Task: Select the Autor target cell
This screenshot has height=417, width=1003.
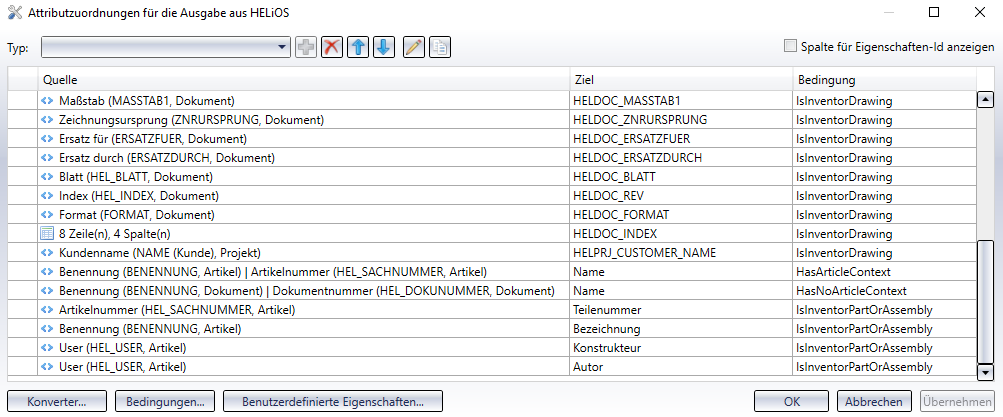Action: click(681, 367)
